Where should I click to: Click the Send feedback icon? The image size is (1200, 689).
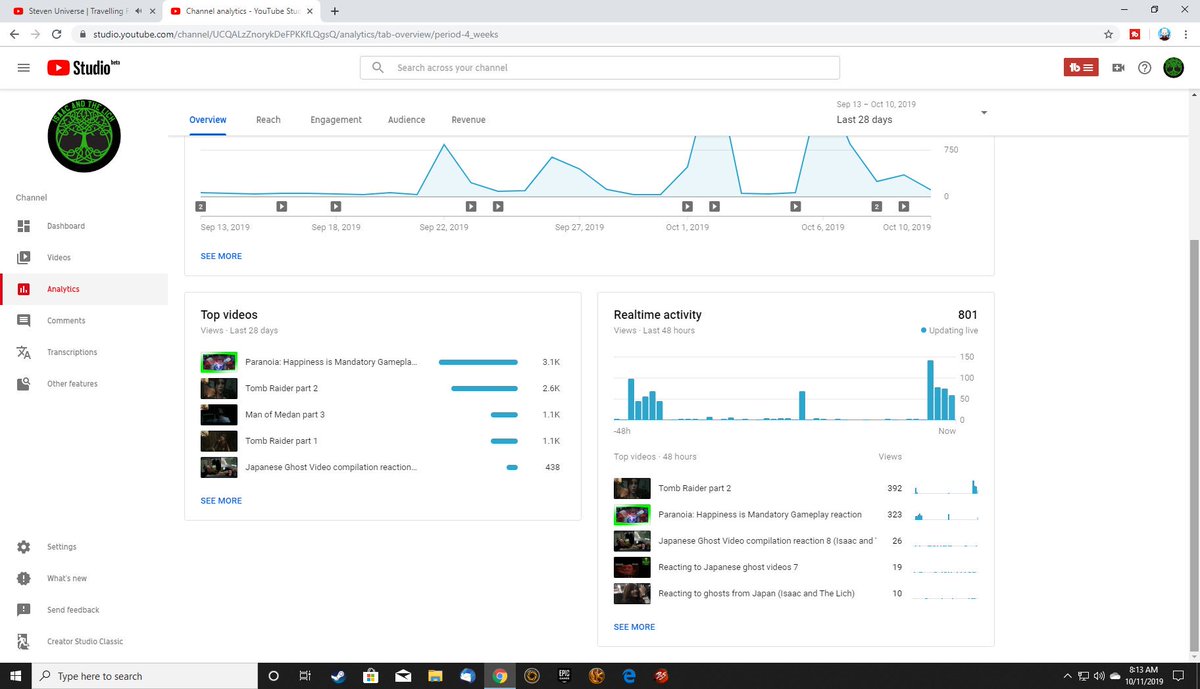[x=24, y=610]
